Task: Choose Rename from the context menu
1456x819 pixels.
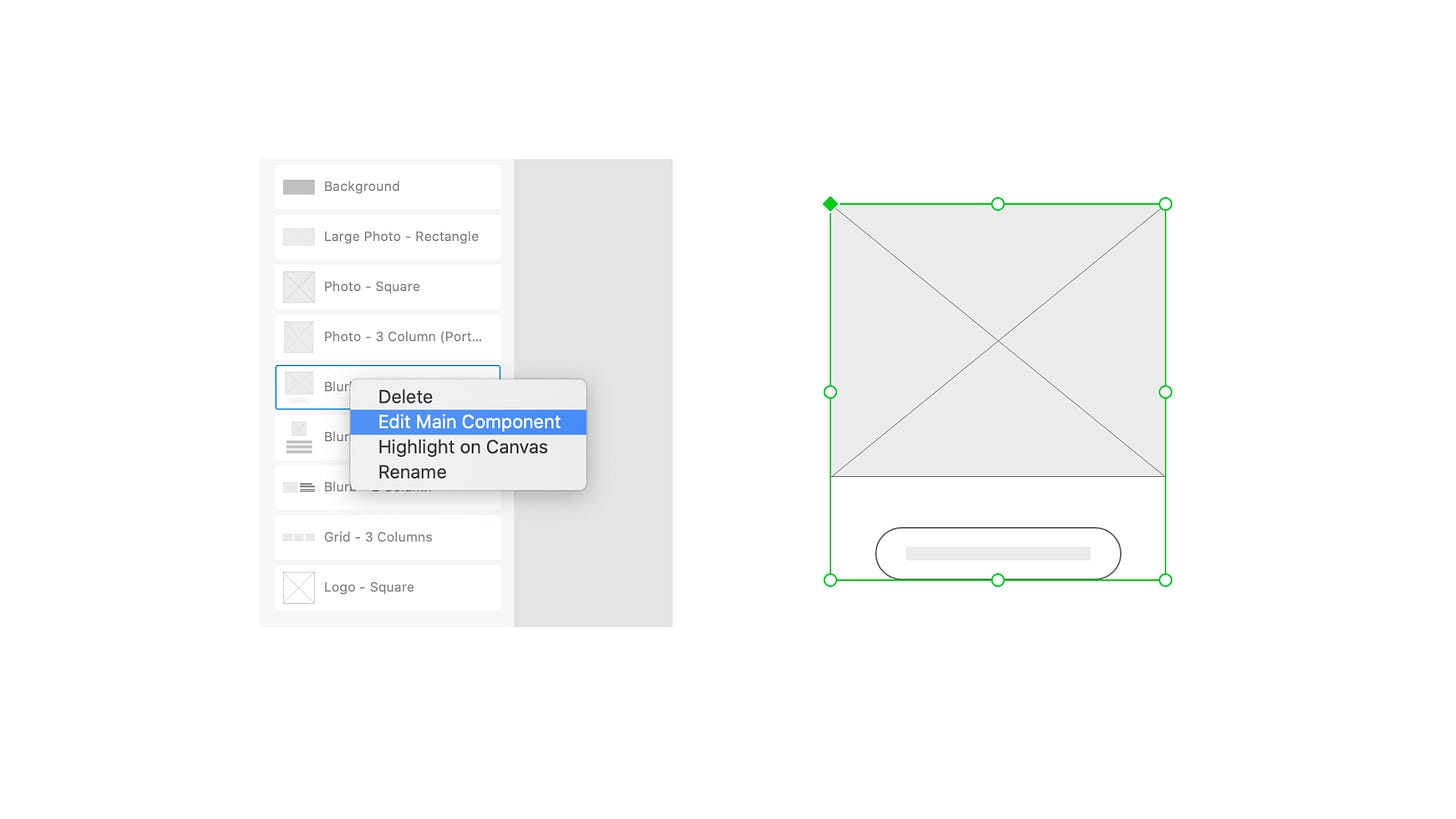Action: pyautogui.click(x=412, y=472)
